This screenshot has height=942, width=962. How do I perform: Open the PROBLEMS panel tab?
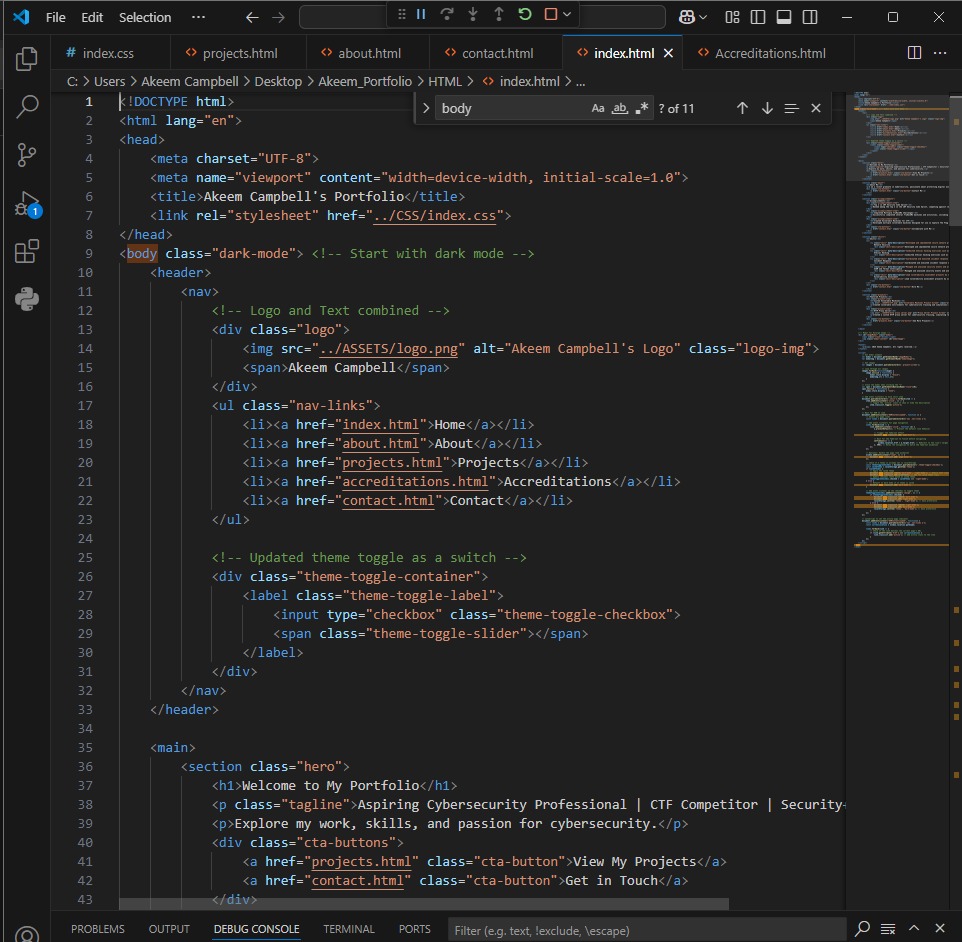click(x=98, y=929)
